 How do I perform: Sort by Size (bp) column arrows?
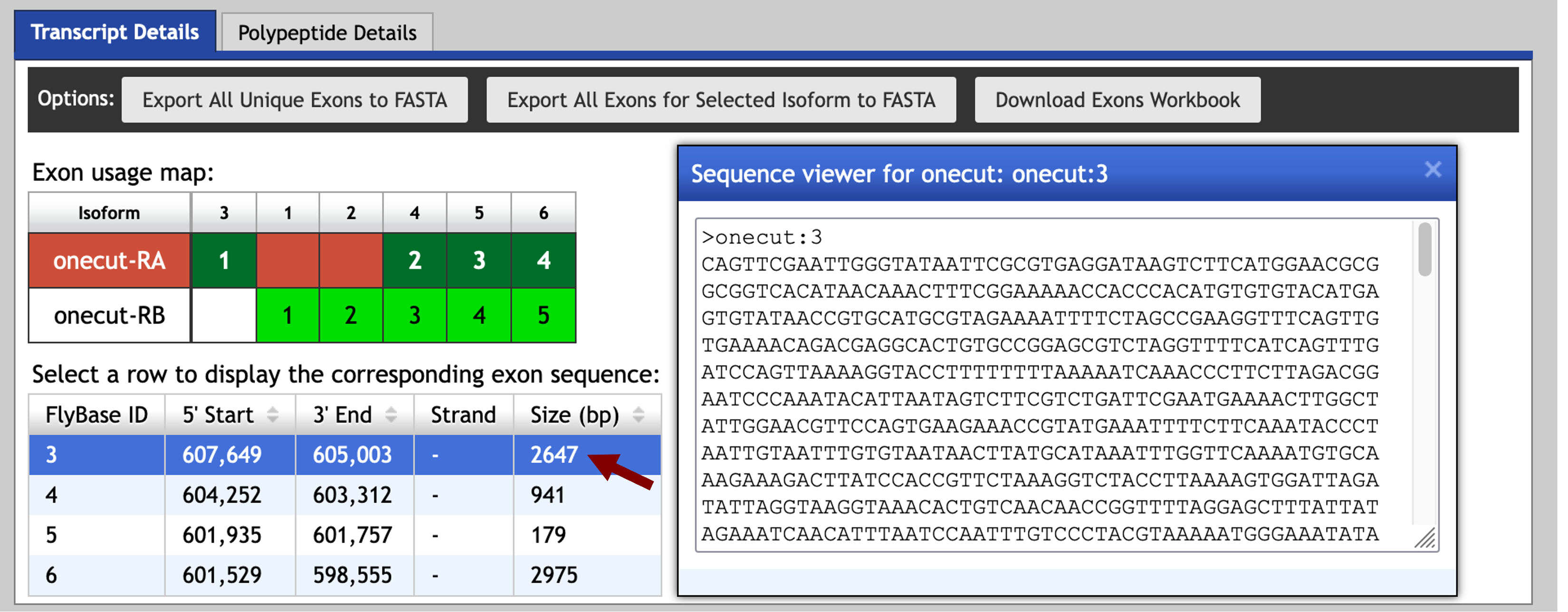point(638,415)
